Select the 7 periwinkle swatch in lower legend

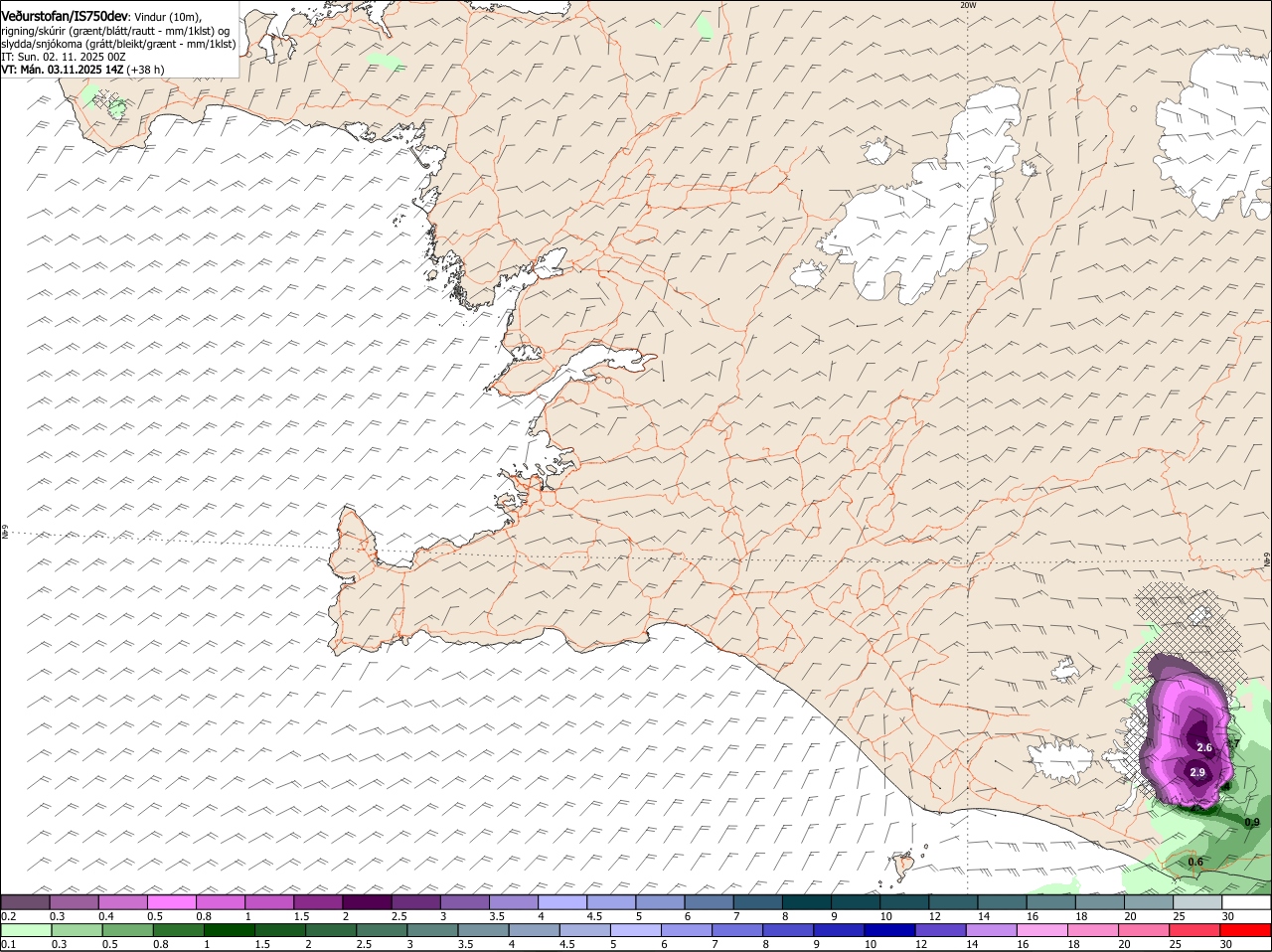[x=736, y=930]
